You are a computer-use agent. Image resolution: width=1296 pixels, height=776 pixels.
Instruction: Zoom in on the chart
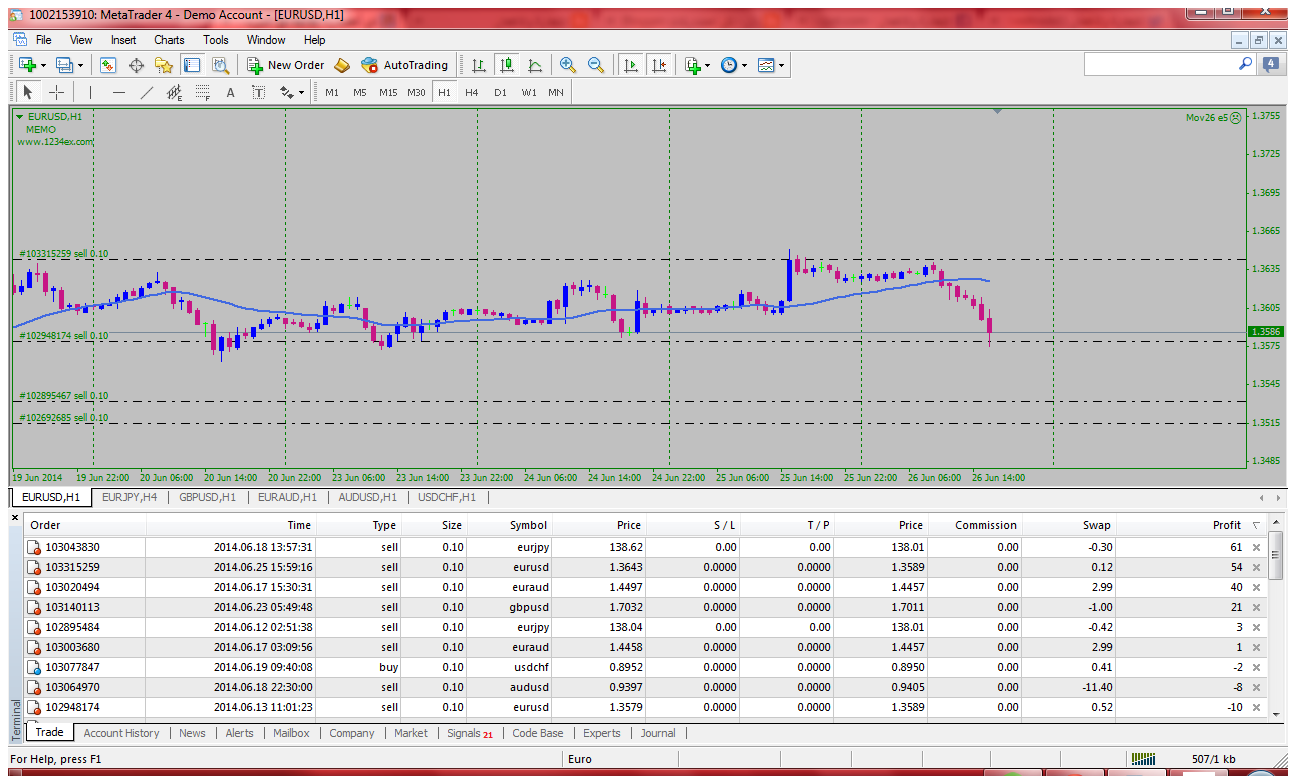[x=568, y=65]
